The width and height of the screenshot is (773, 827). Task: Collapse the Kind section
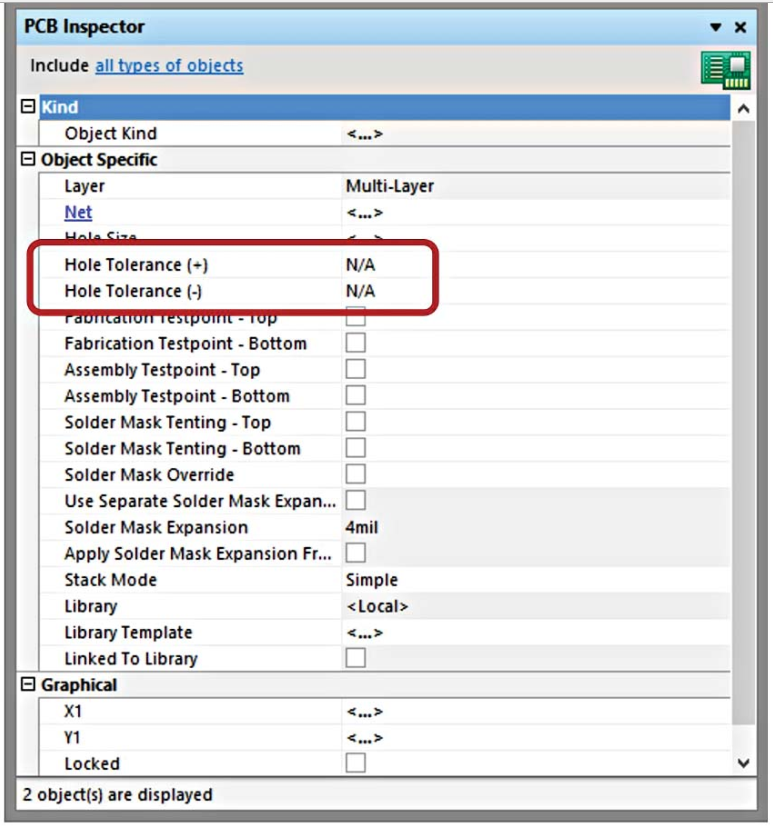click(x=28, y=107)
